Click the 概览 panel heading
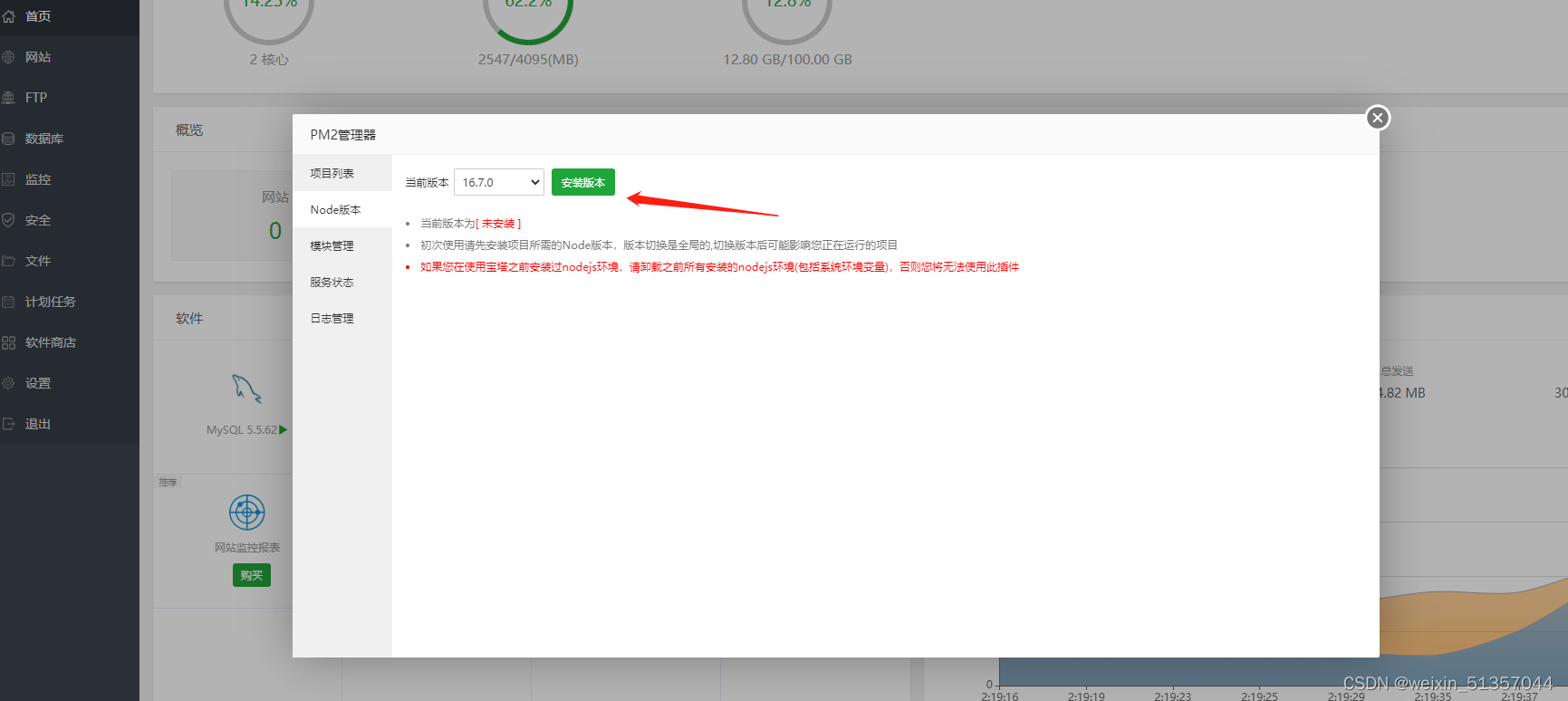The image size is (1568, 701). pyautogui.click(x=189, y=130)
